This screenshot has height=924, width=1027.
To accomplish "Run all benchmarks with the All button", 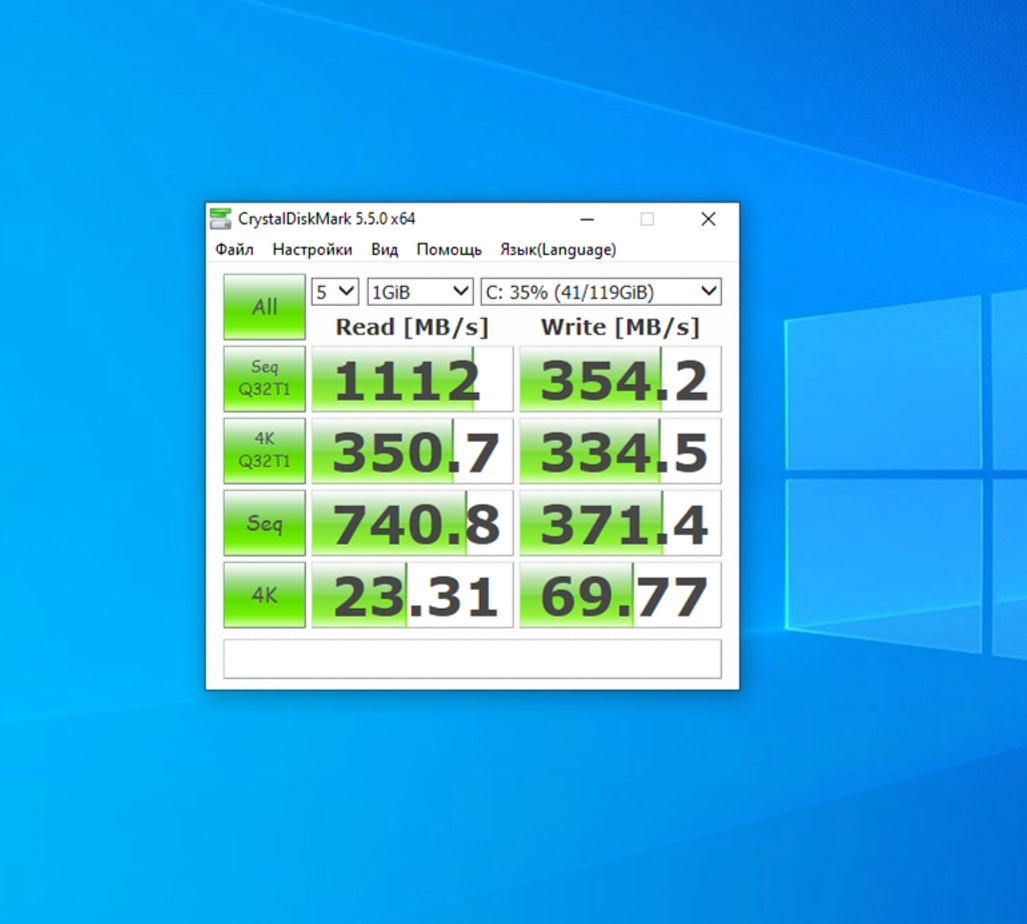I will (x=265, y=306).
